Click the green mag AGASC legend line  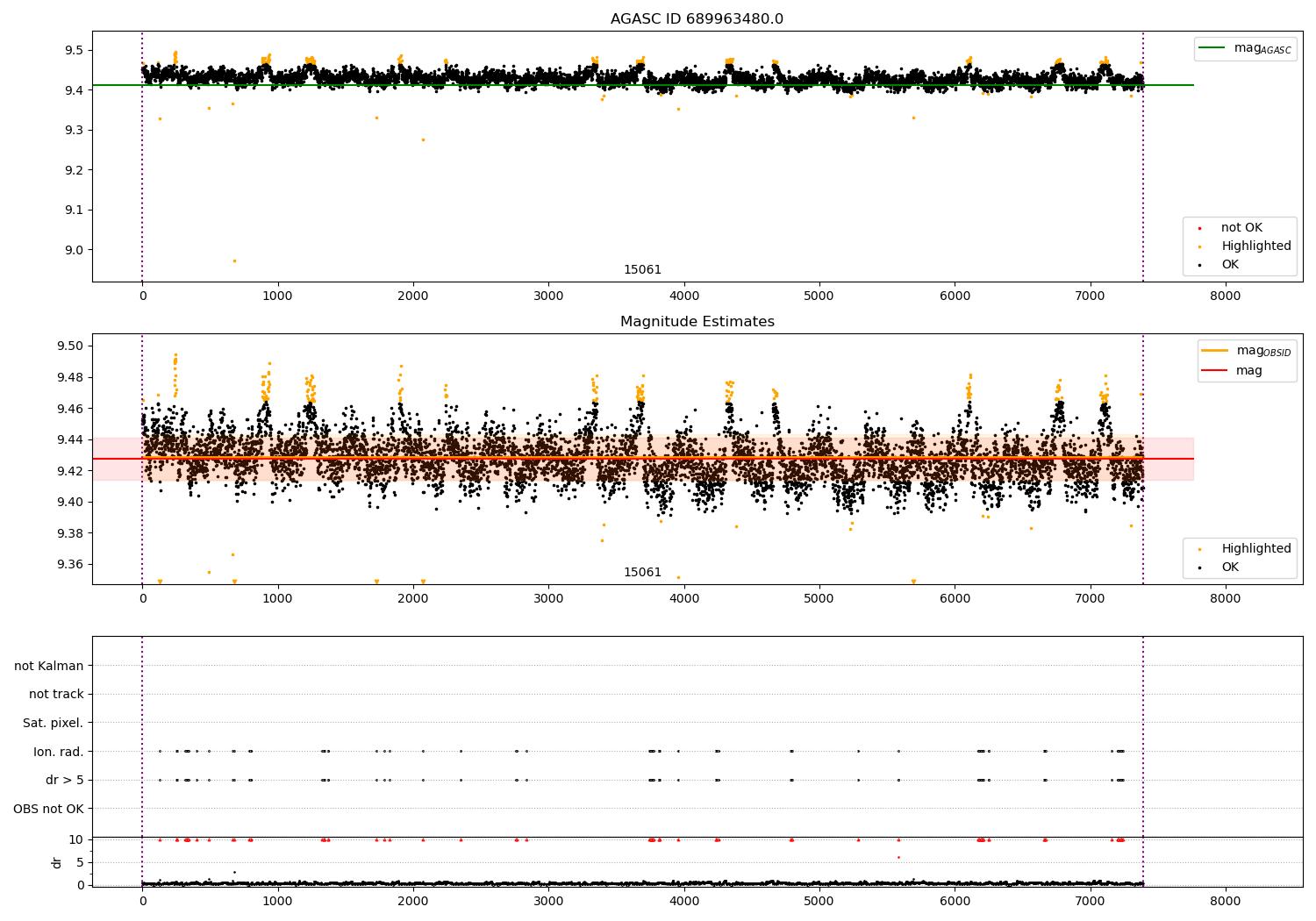tap(1213, 48)
